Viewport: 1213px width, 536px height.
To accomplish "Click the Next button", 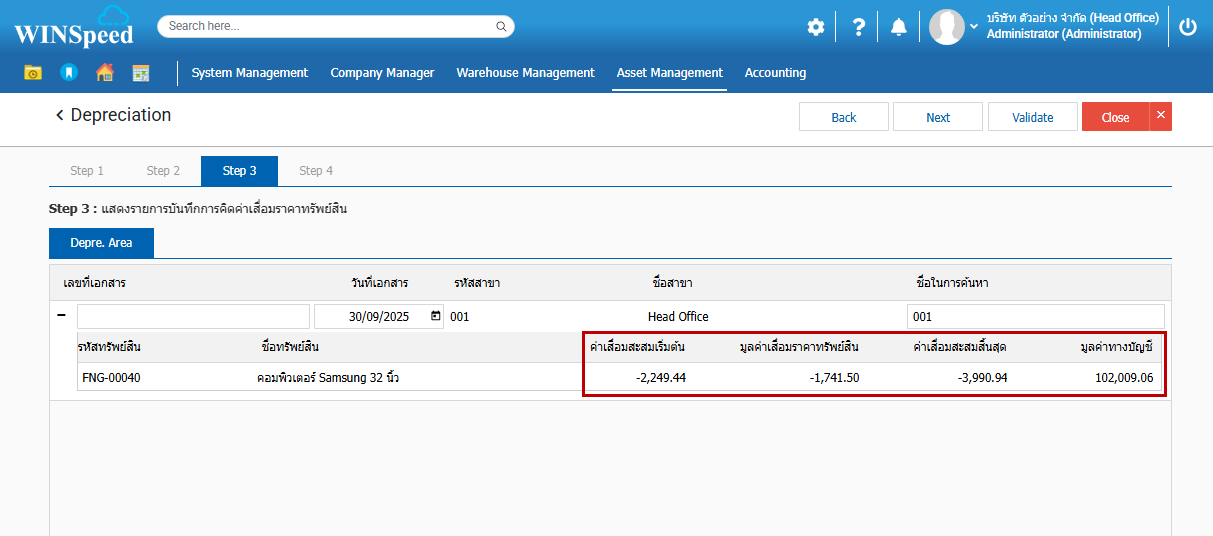I will (x=938, y=117).
